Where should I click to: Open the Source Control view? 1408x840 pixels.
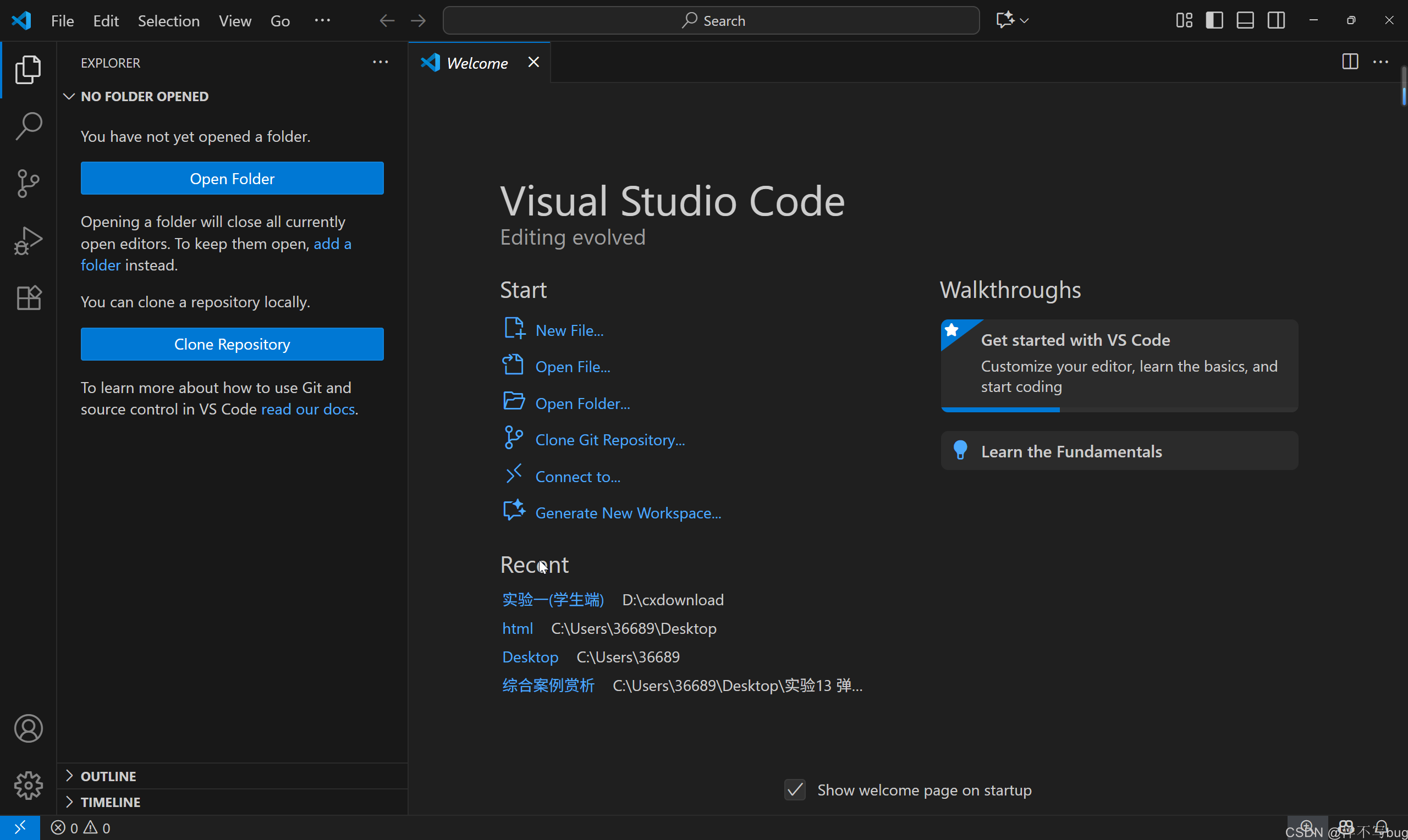coord(28,184)
